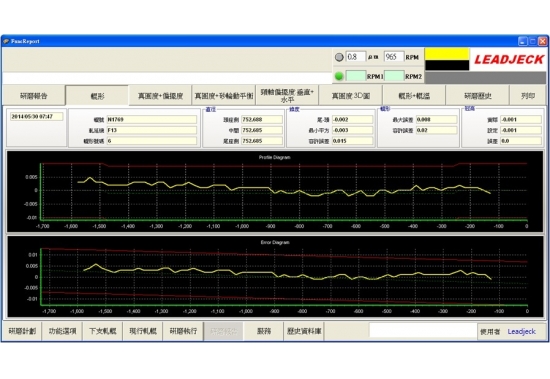Click the gray status indicator beside 0.8
550x379 pixels.
tap(339, 57)
